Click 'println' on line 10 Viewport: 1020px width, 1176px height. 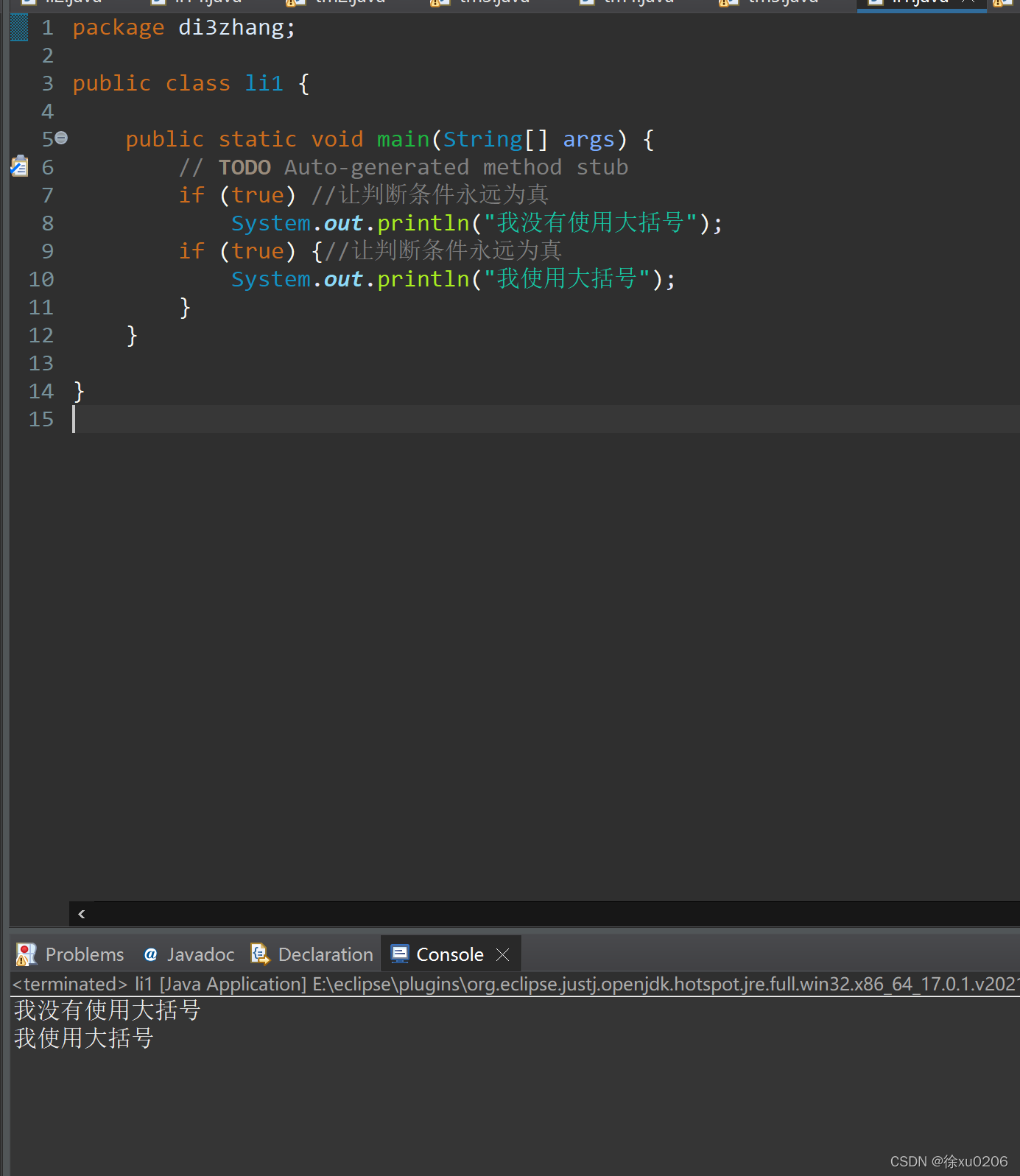click(423, 279)
